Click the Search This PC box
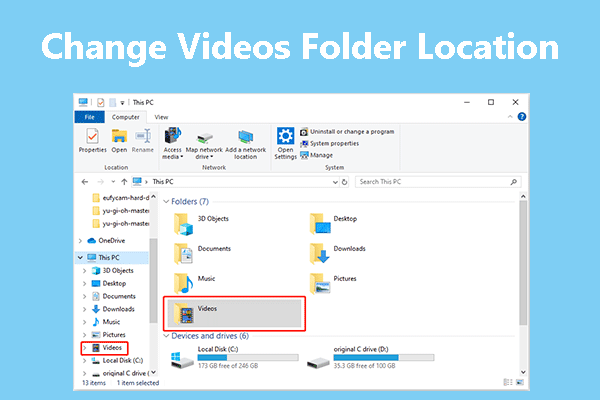The width and height of the screenshot is (600, 400). click(x=468, y=182)
